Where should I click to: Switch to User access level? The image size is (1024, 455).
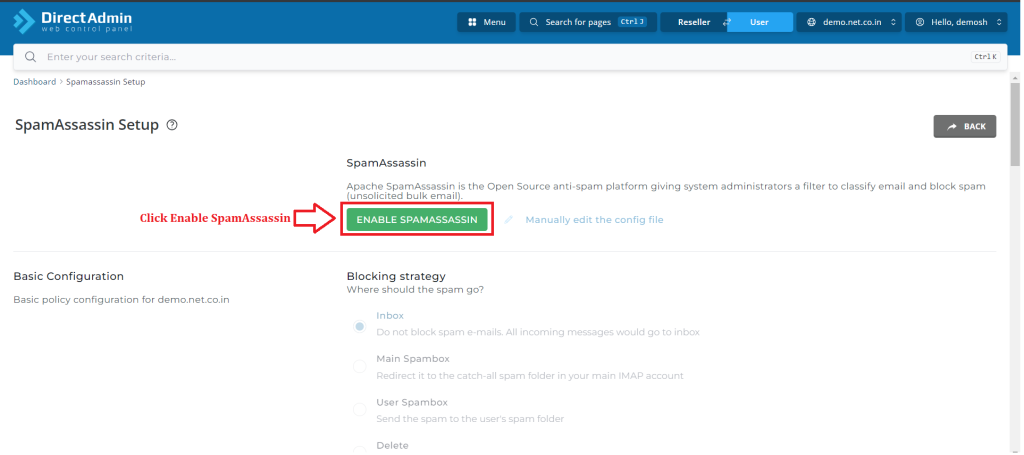(760, 22)
